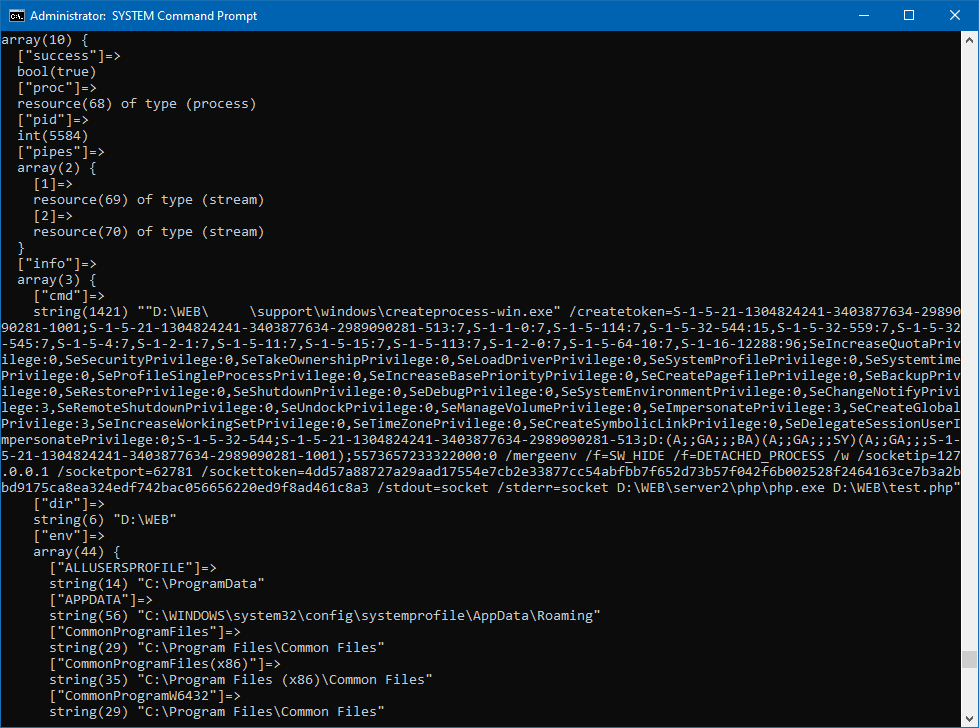Viewport: 979px width, 728px height.
Task: Click 'resource(69) of type (stream)' line
Action: [149, 200]
